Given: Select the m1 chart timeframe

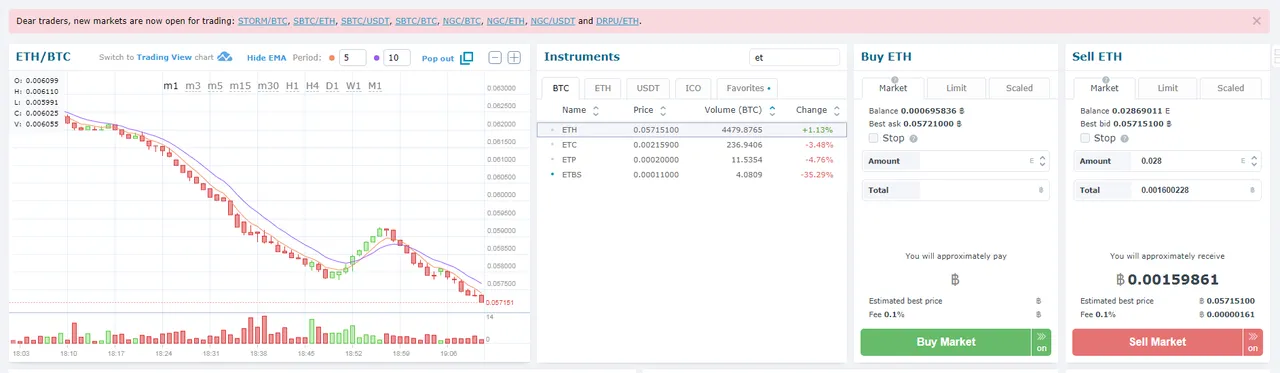Looking at the screenshot, I should click(x=171, y=86).
